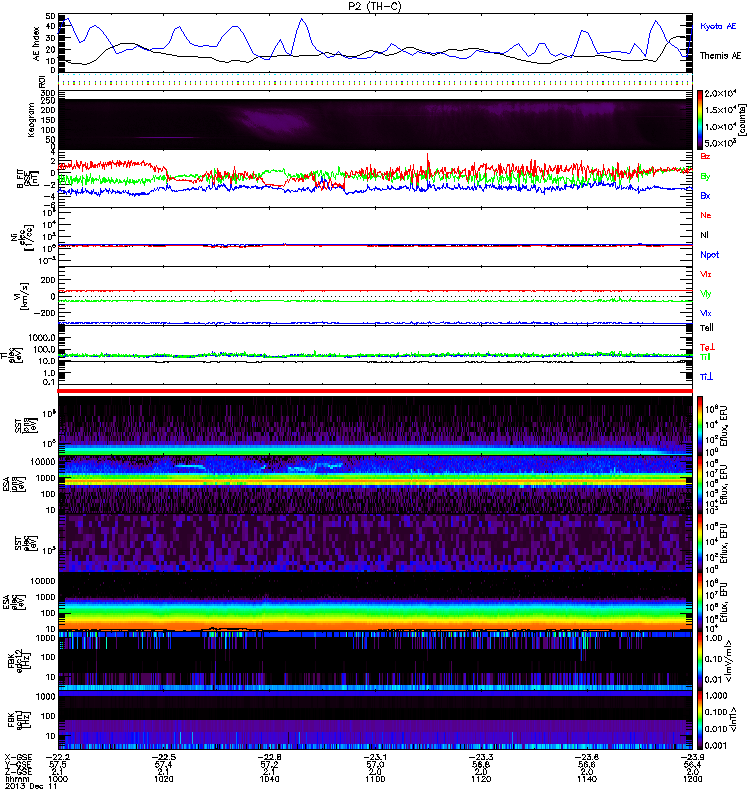Select the 'Themis AE' legend label
The height and width of the screenshot is (800, 750).
pyautogui.click(x=720, y=56)
